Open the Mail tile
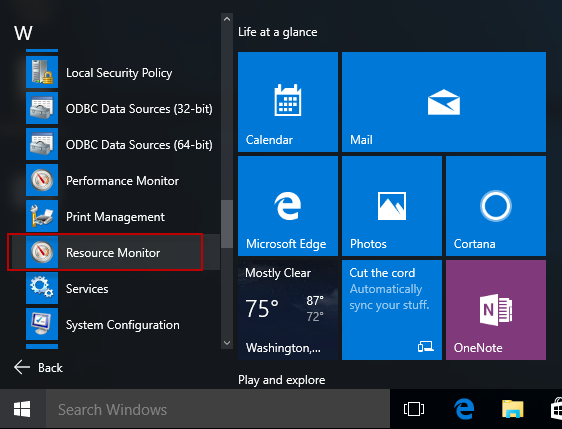Screen dimensions: 562x429 tap(444, 102)
